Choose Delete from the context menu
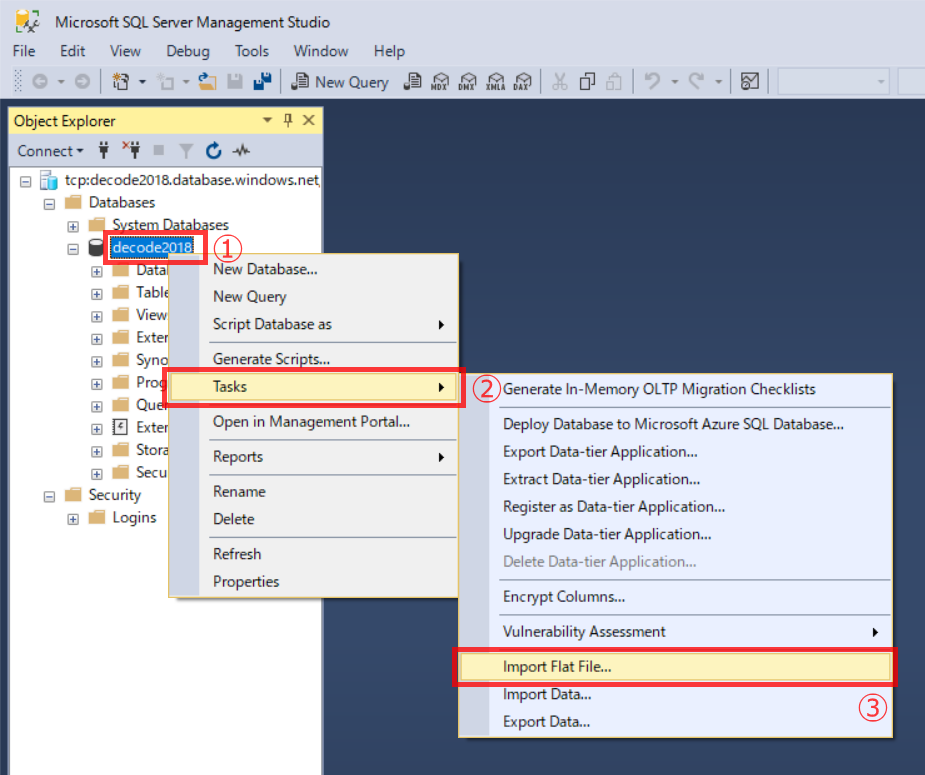The height and width of the screenshot is (775, 925). click(313, 519)
